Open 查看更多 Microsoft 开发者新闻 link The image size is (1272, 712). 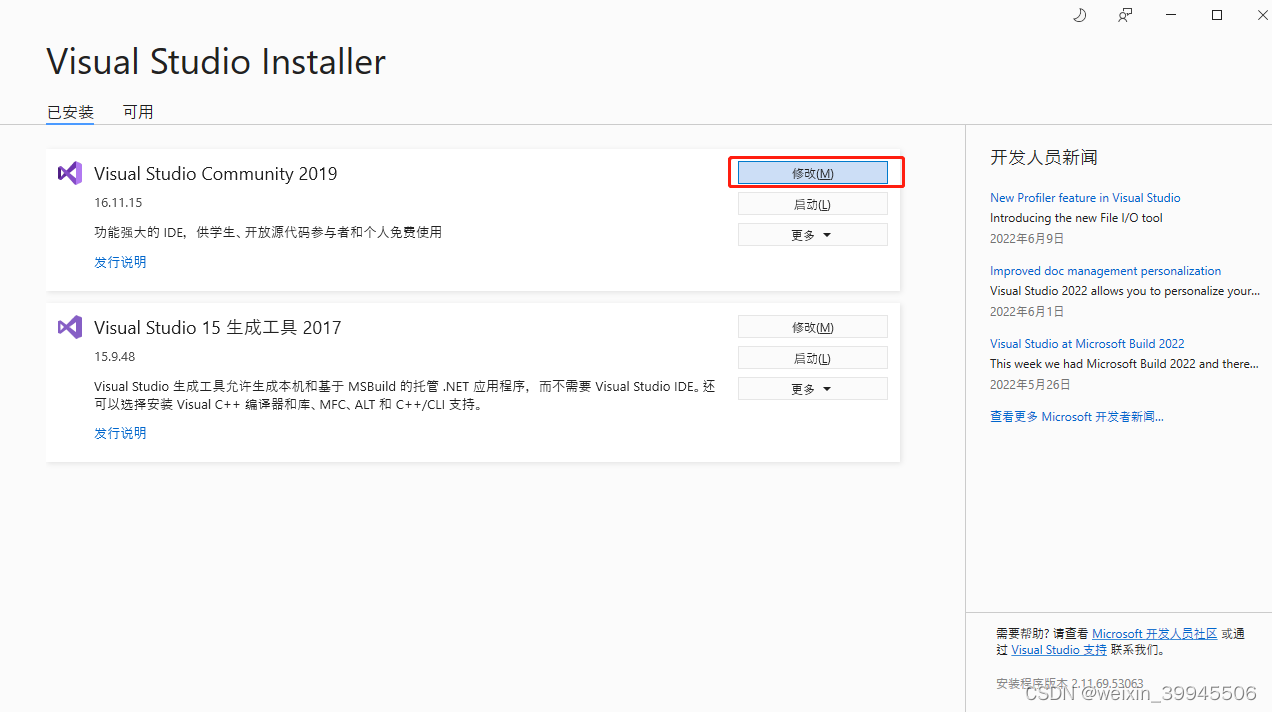pyautogui.click(x=1077, y=417)
